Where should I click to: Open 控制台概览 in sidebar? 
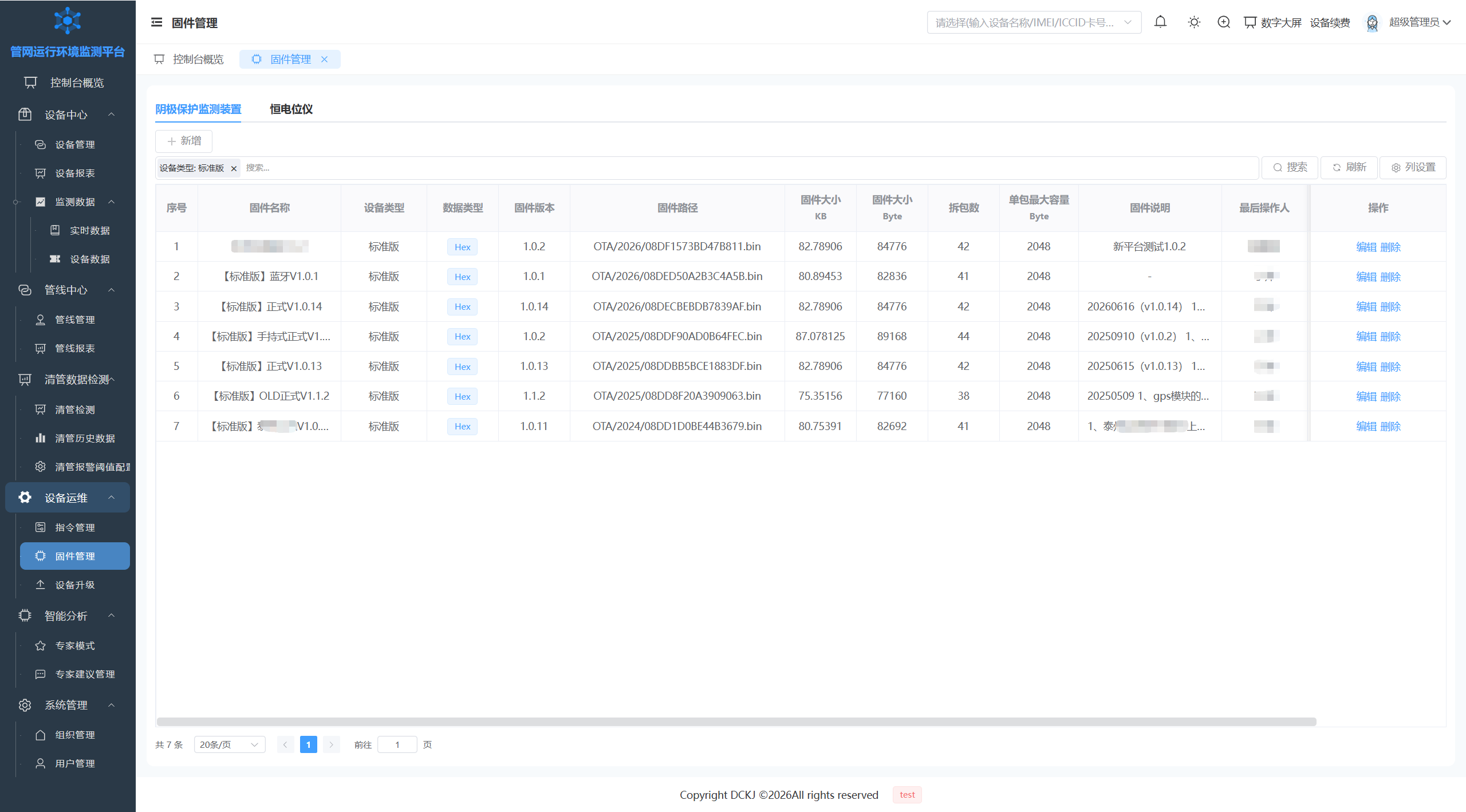(x=68, y=82)
